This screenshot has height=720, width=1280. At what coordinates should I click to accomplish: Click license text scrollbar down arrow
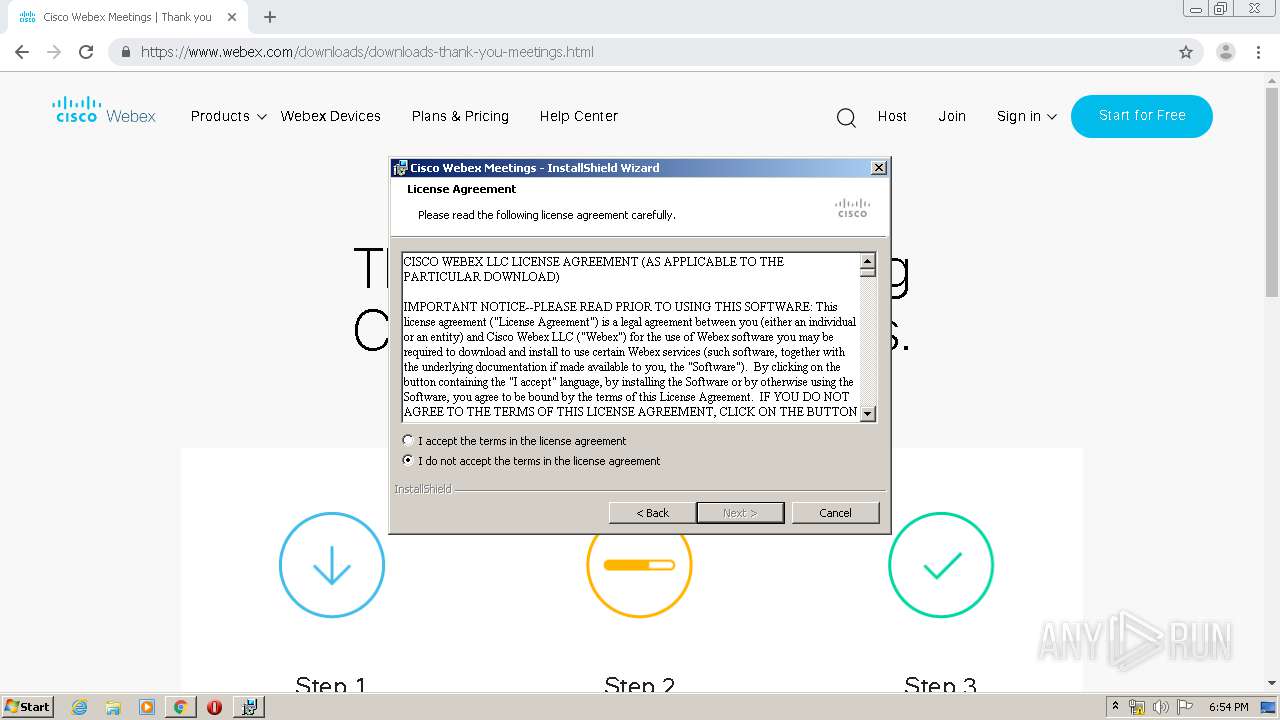pyautogui.click(x=867, y=413)
